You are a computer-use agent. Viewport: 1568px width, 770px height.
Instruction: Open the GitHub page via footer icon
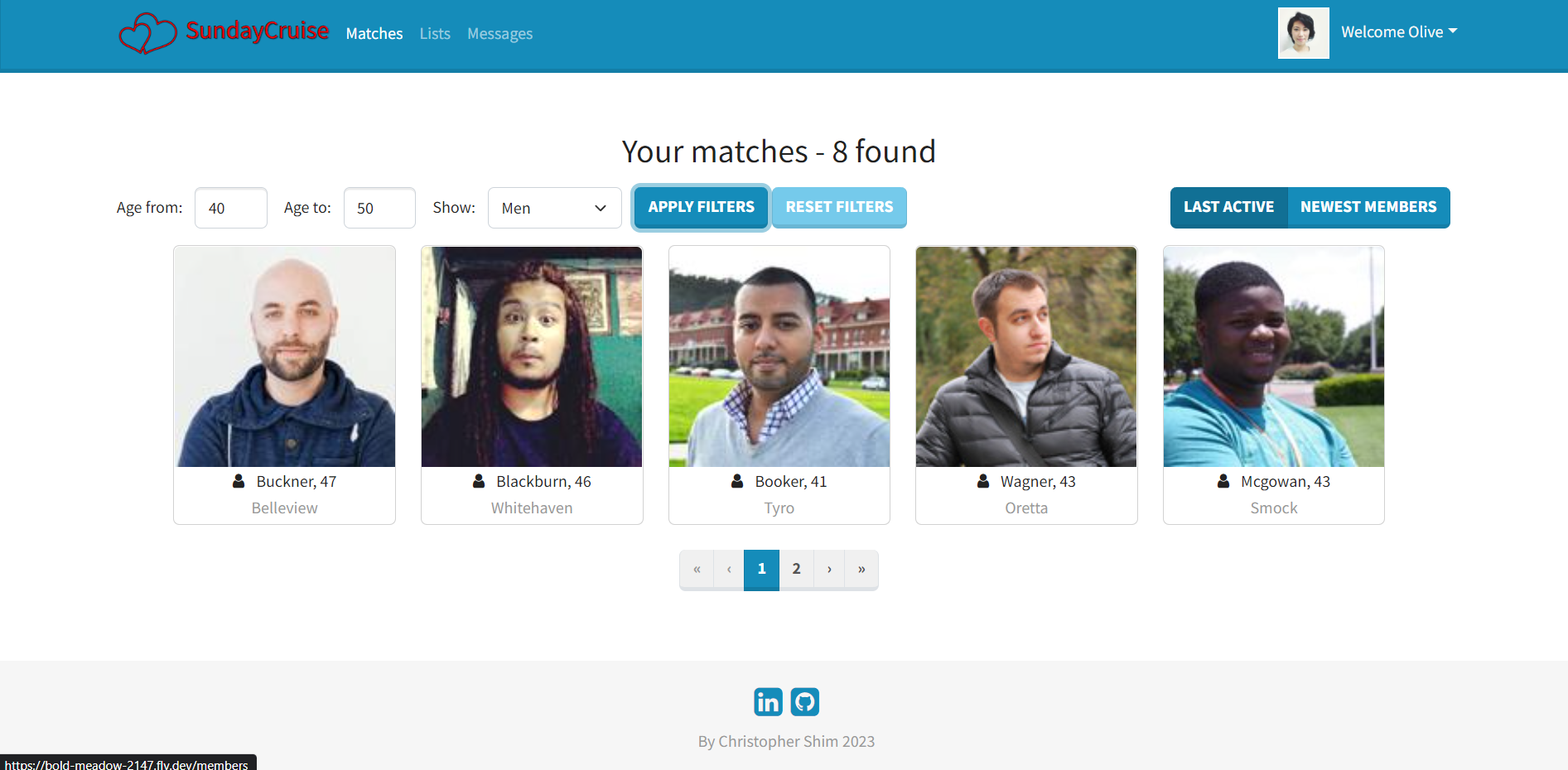(804, 701)
